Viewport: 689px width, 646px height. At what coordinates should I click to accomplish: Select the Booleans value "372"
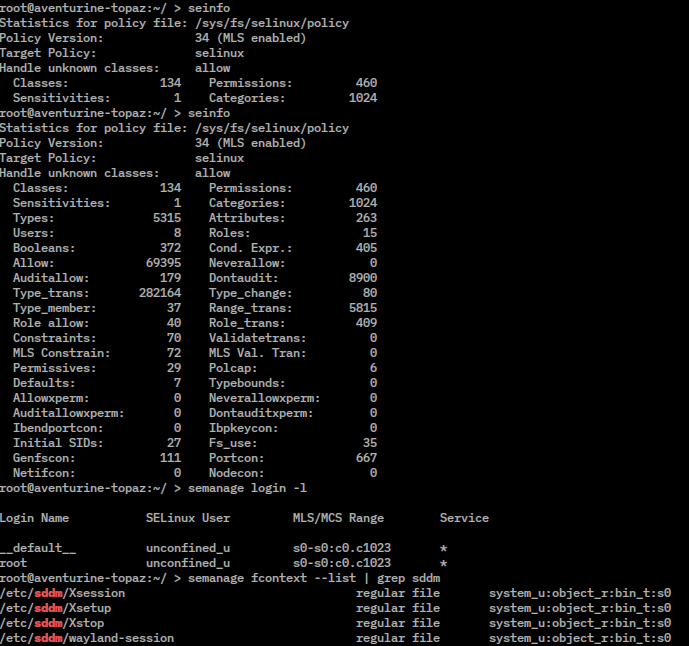click(x=170, y=248)
